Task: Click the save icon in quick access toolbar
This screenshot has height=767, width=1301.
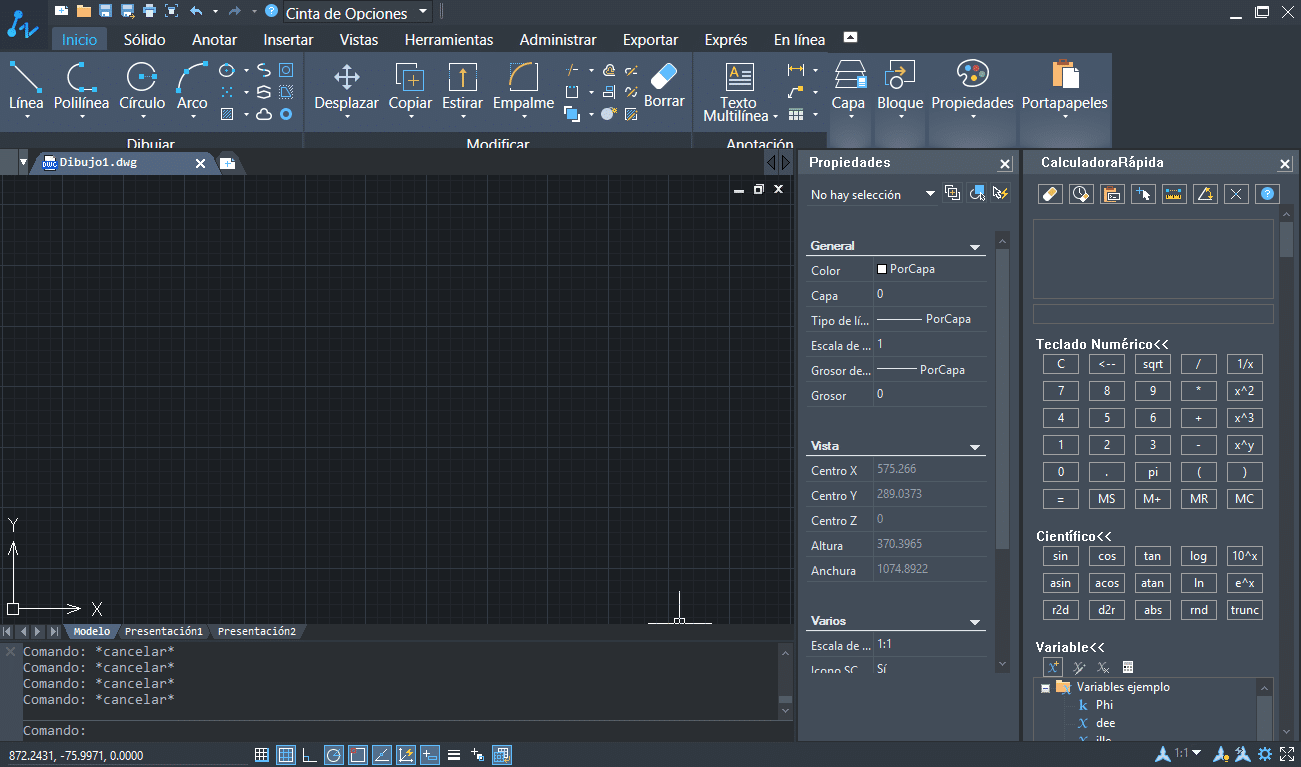Action: pos(105,11)
